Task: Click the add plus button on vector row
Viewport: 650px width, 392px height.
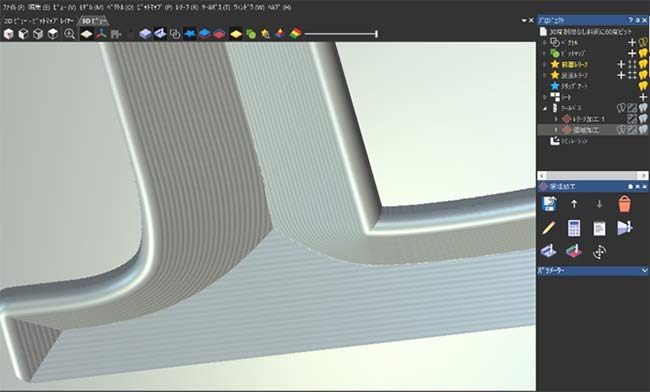Action: (632, 42)
